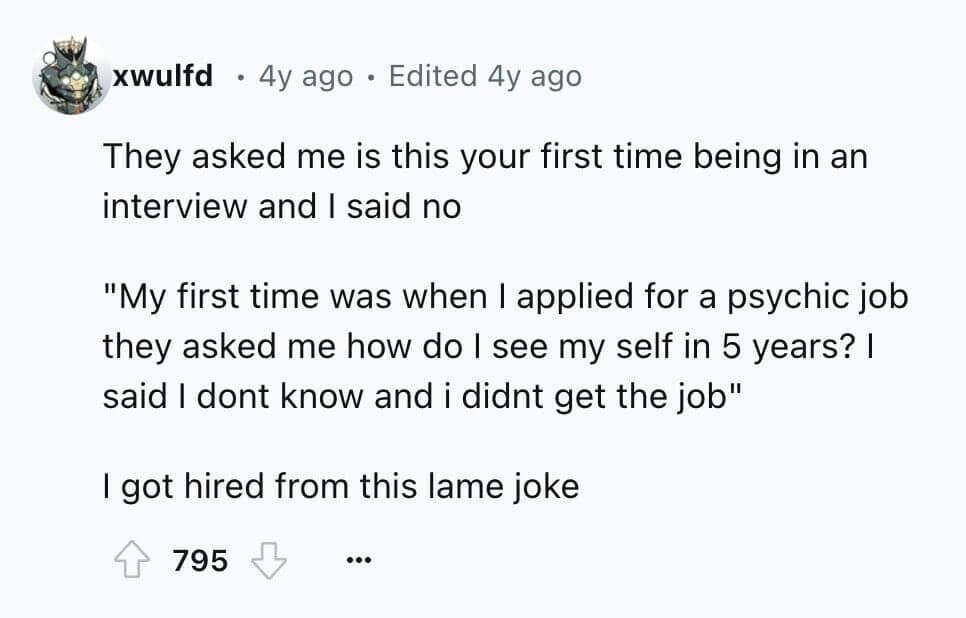966x618 pixels.
Task: Click the first "4y ago" comment timestamp
Action: [305, 76]
